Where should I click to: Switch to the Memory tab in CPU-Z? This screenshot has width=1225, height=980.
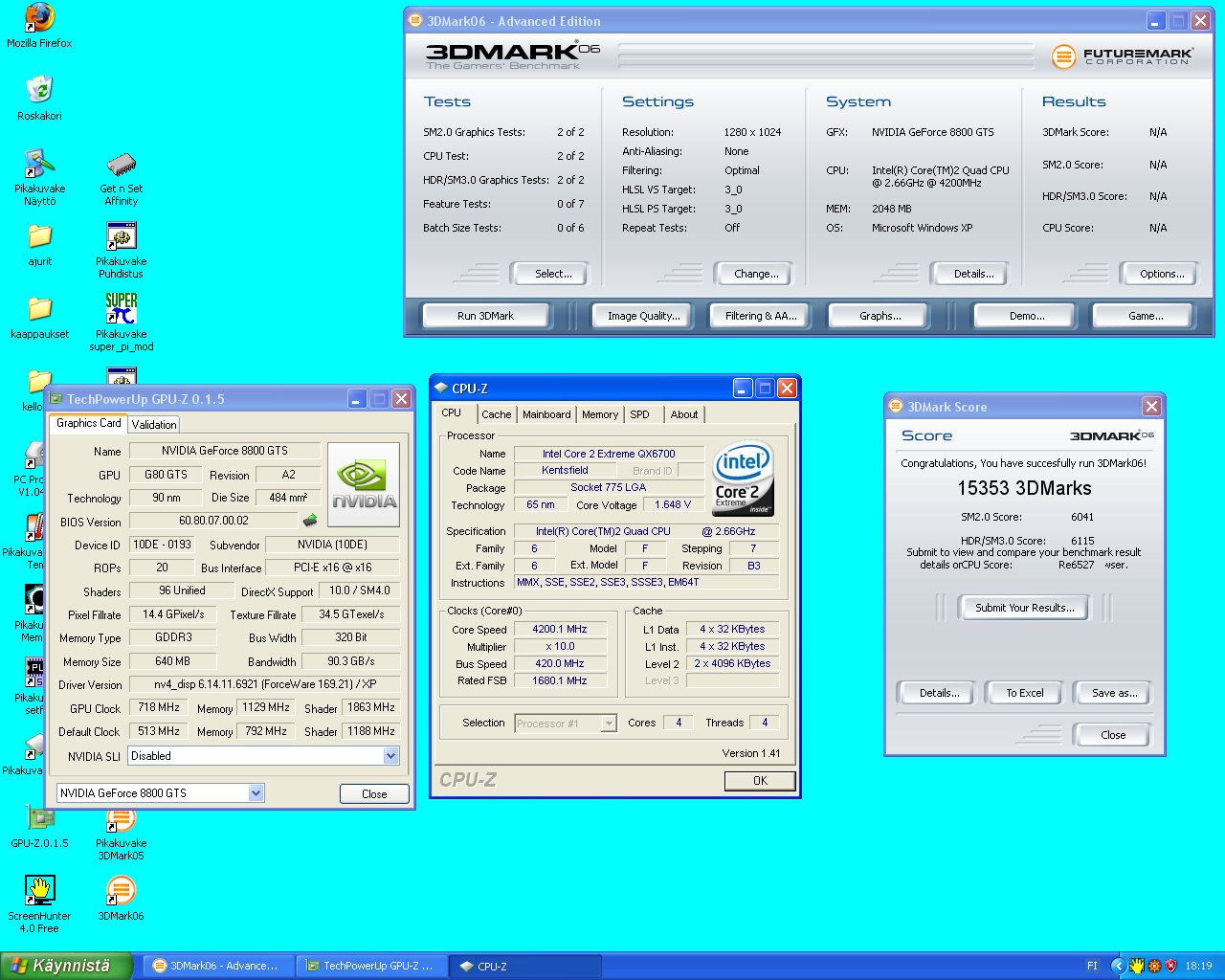click(x=600, y=414)
